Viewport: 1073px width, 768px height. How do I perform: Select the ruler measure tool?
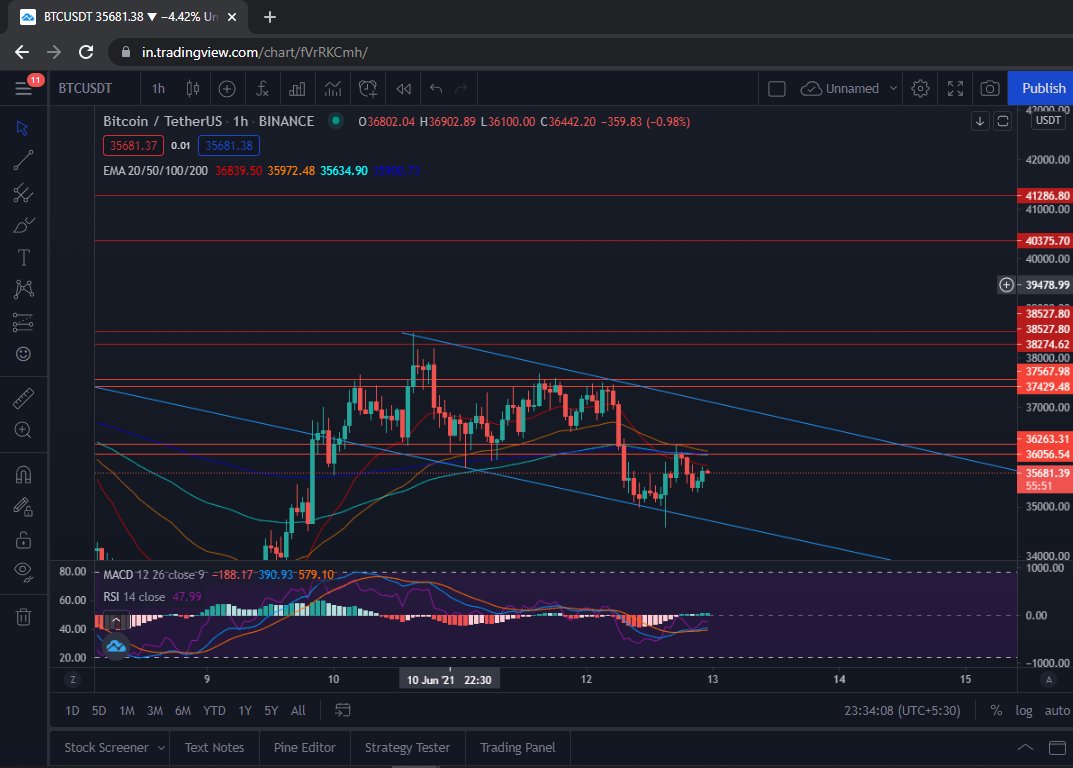23,398
